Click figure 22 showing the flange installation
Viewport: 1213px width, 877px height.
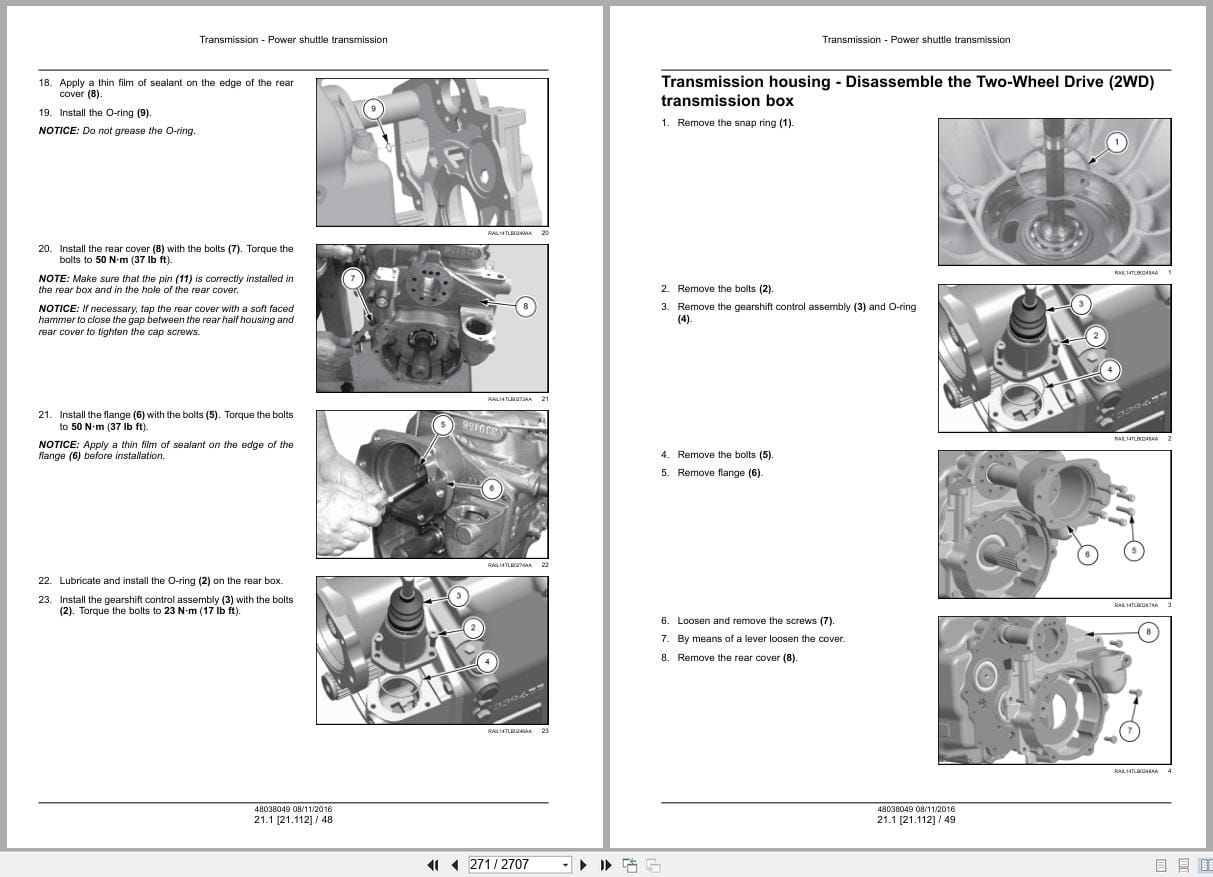tap(431, 484)
